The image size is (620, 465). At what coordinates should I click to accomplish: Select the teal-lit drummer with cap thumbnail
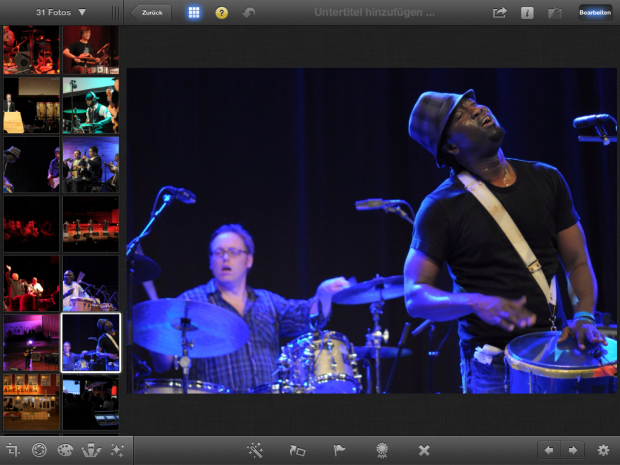pyautogui.click(x=91, y=105)
